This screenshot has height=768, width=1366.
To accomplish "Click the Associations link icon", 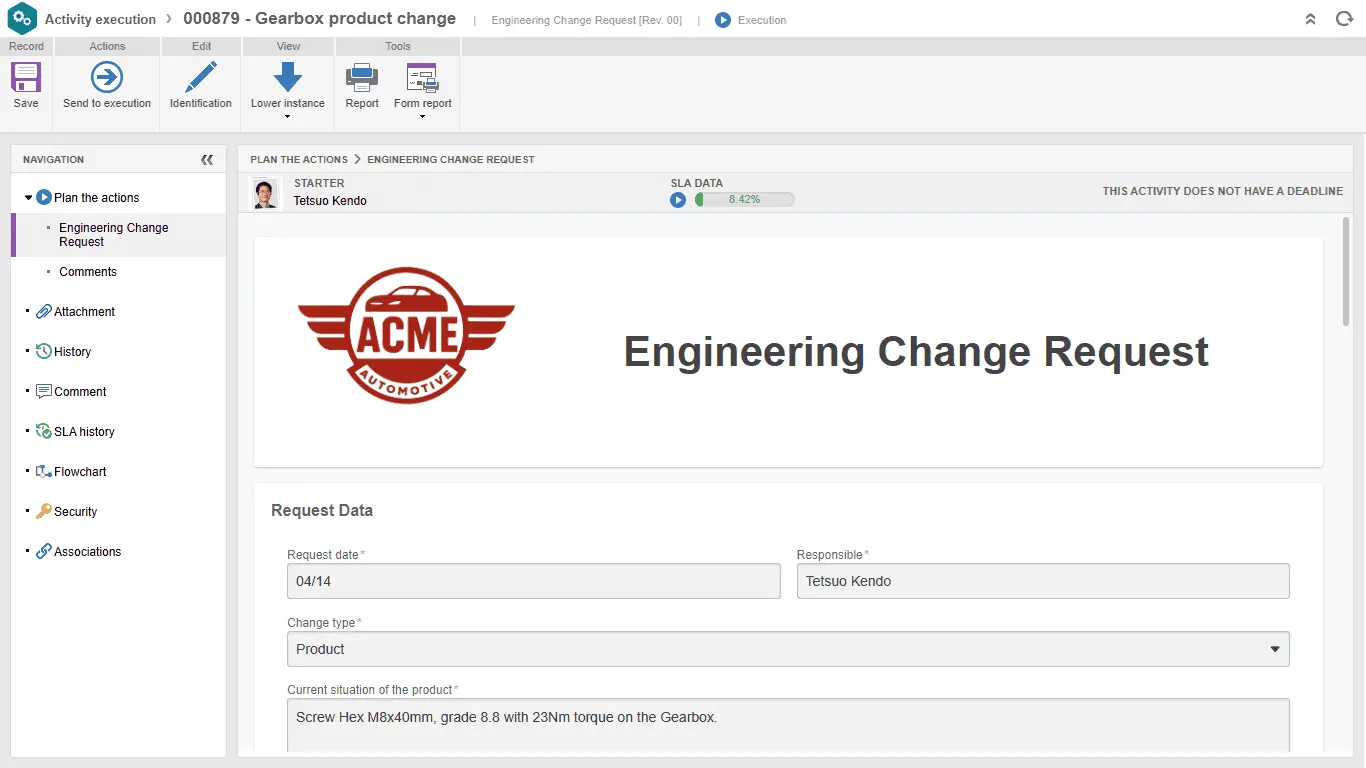I will coord(44,552).
